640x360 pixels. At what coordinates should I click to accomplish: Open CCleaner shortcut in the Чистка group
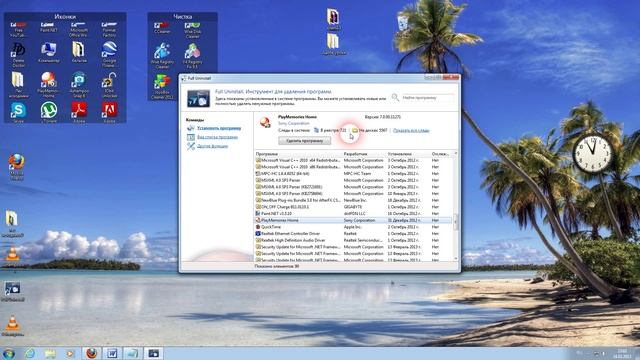pyautogui.click(x=162, y=28)
